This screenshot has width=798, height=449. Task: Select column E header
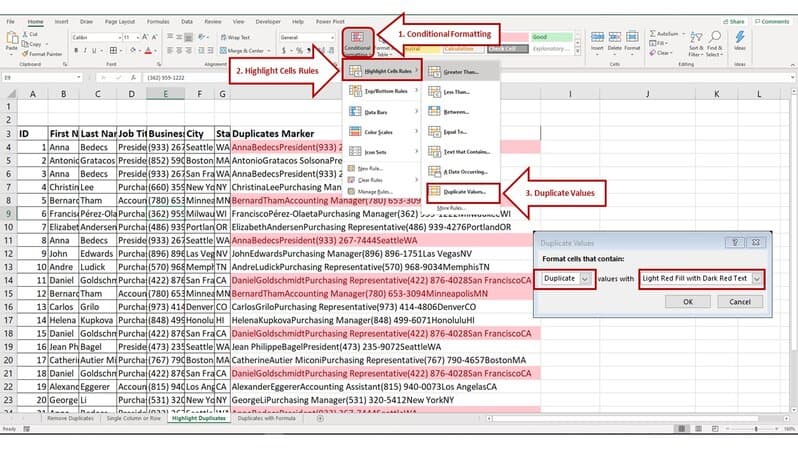[165, 94]
